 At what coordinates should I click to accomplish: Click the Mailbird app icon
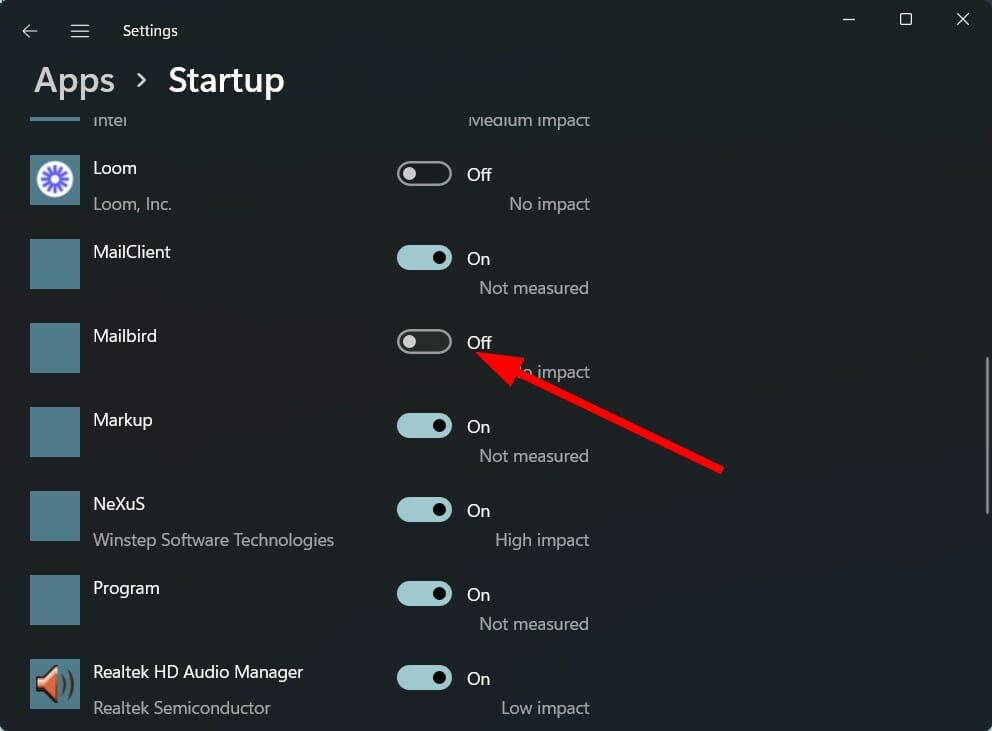click(54, 348)
